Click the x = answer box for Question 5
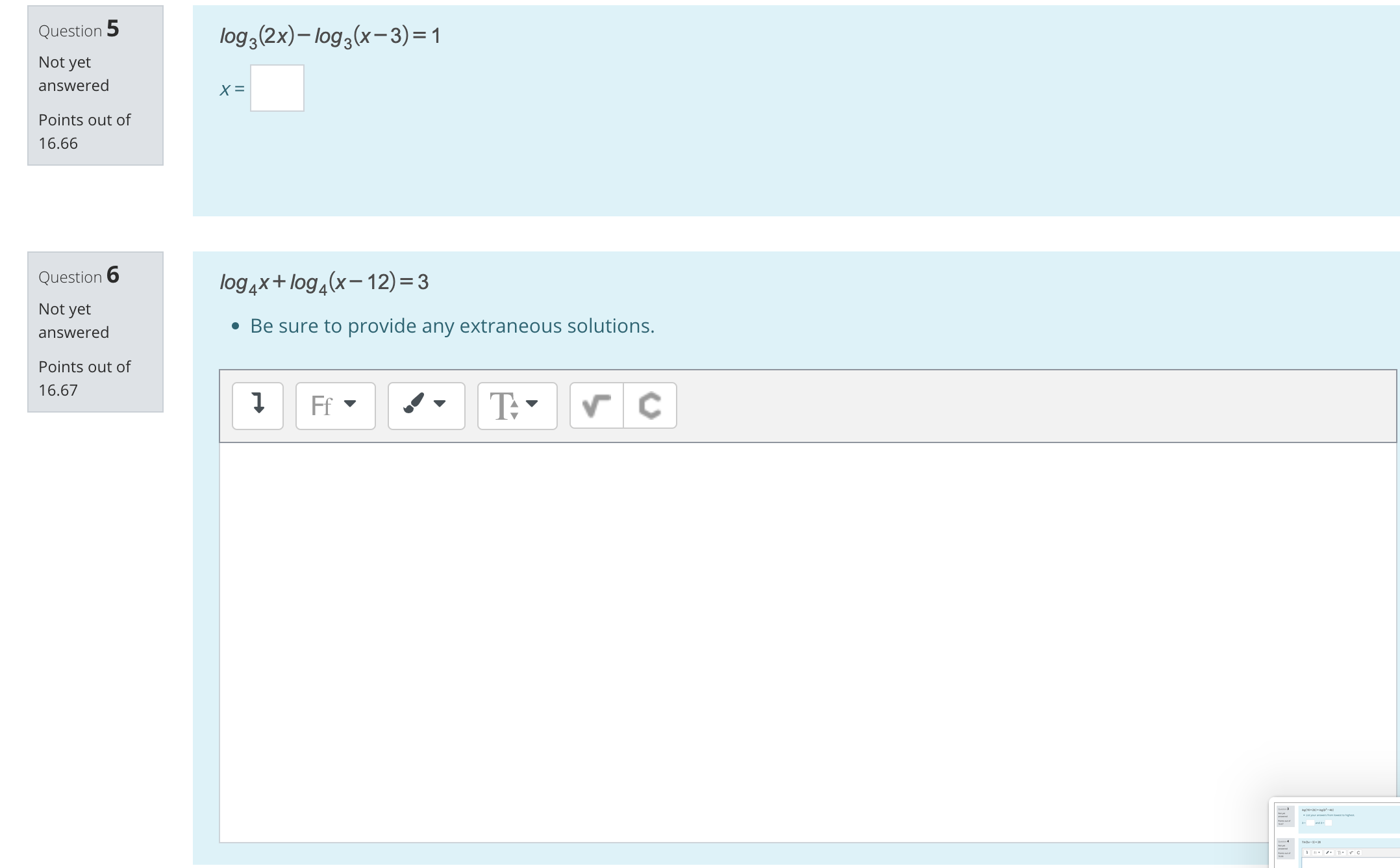This screenshot has height=868, width=1400. [277, 88]
